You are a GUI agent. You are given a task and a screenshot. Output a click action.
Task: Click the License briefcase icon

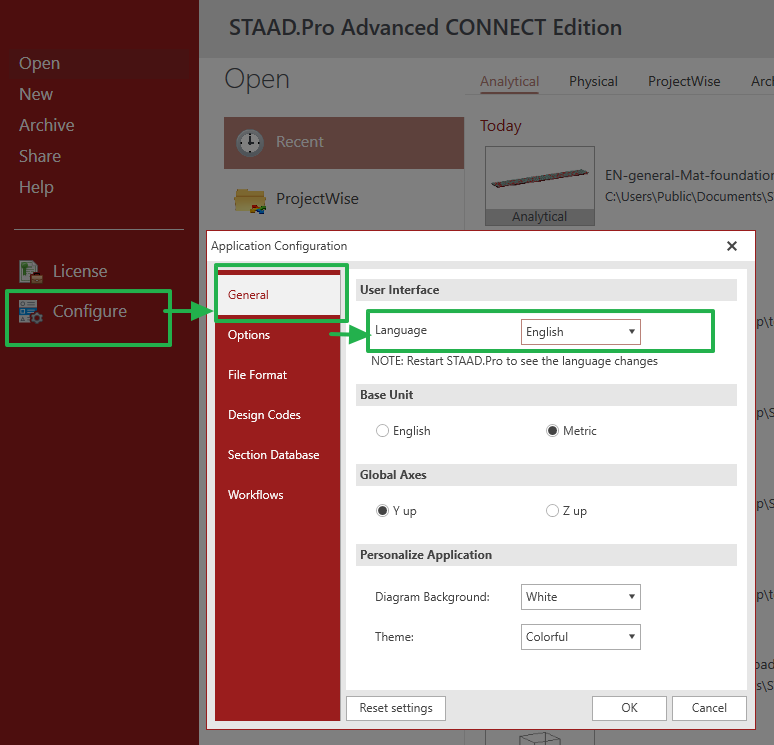(31, 272)
